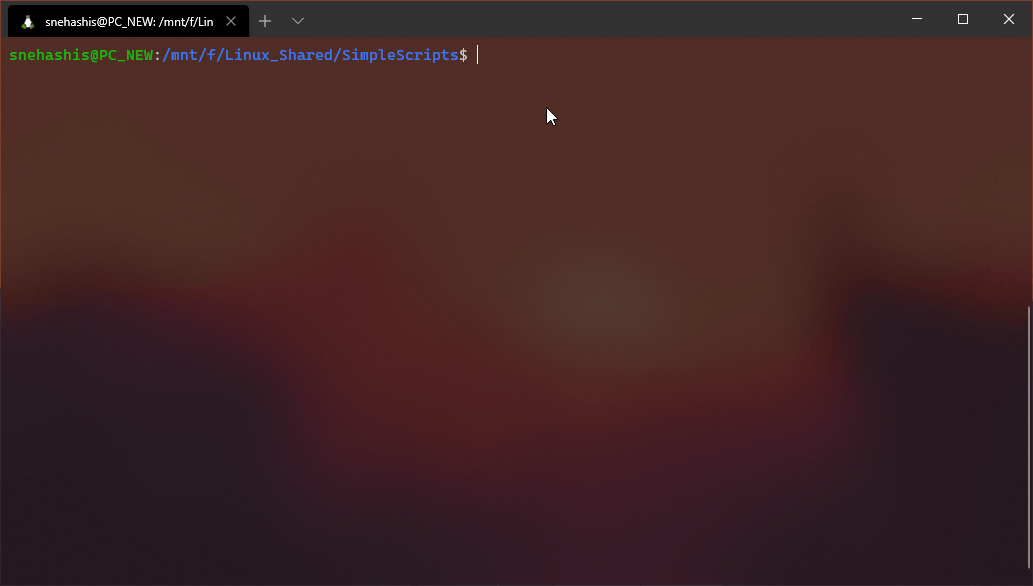The image size is (1033, 586).
Task: Minimize the Windows Terminal window
Action: (916, 18)
